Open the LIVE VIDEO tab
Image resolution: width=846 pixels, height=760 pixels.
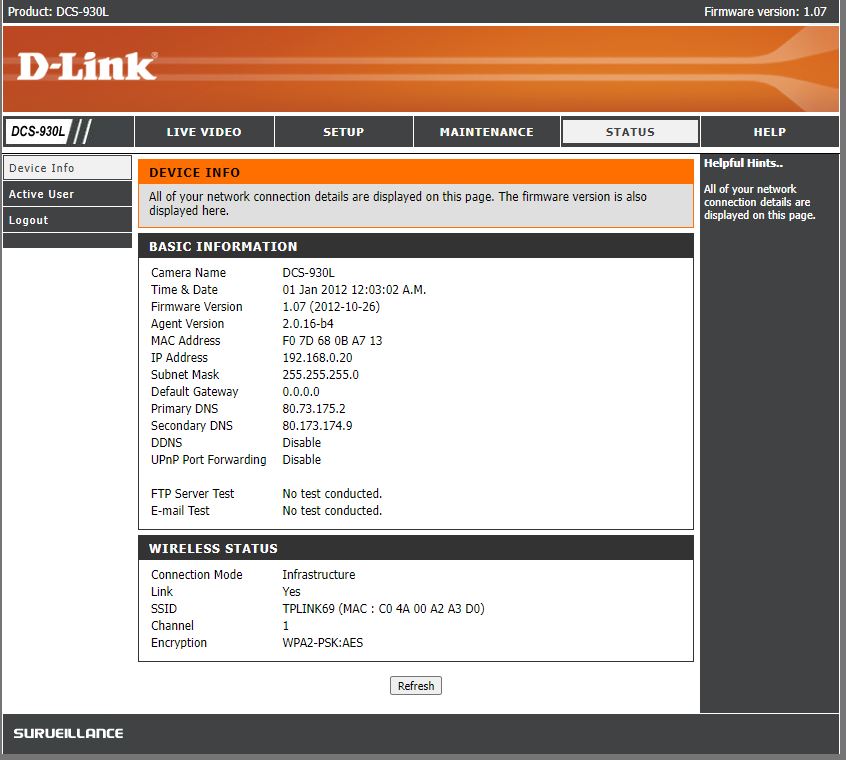(x=204, y=132)
